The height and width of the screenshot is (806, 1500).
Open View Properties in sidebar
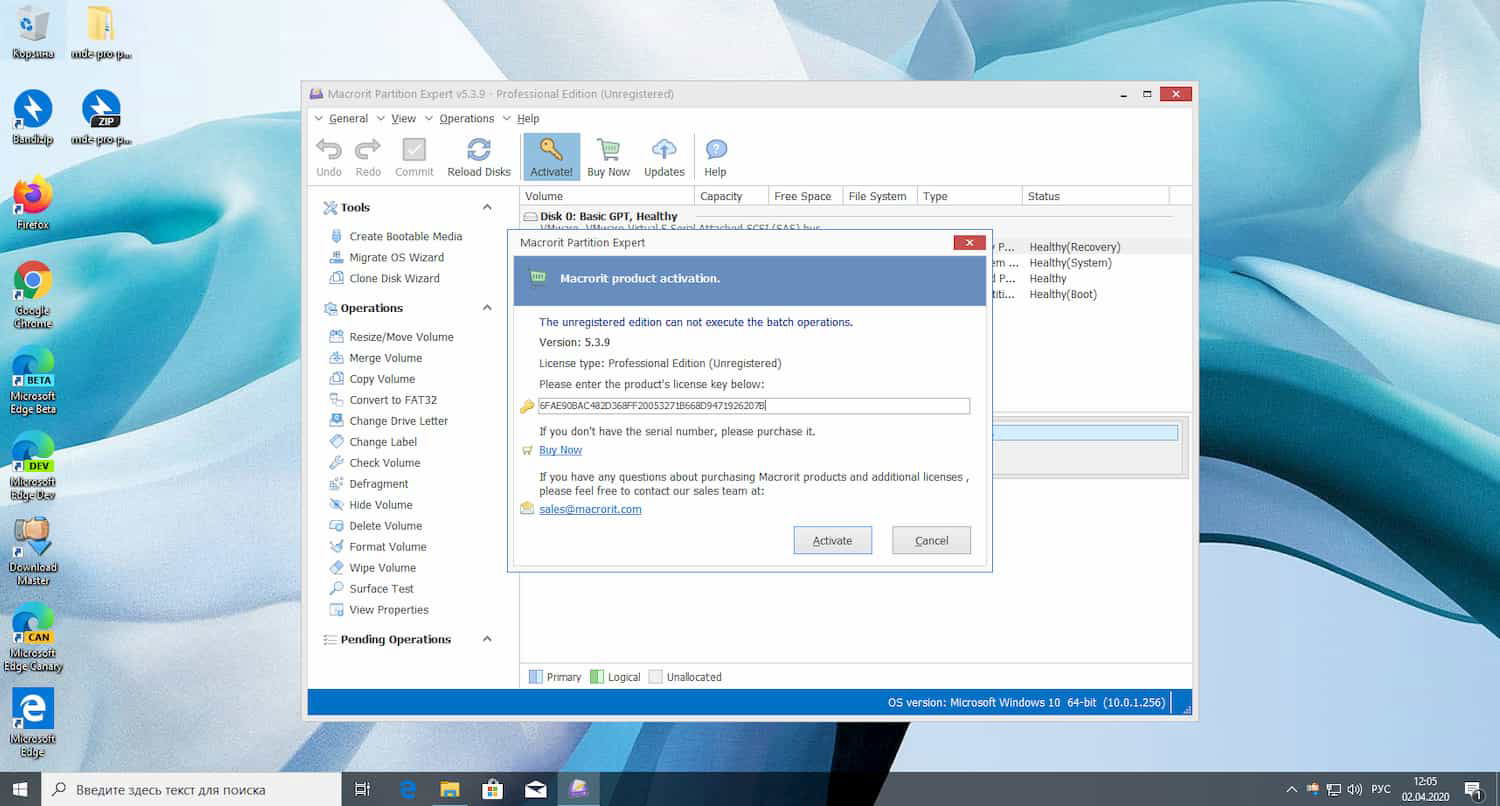click(x=388, y=610)
